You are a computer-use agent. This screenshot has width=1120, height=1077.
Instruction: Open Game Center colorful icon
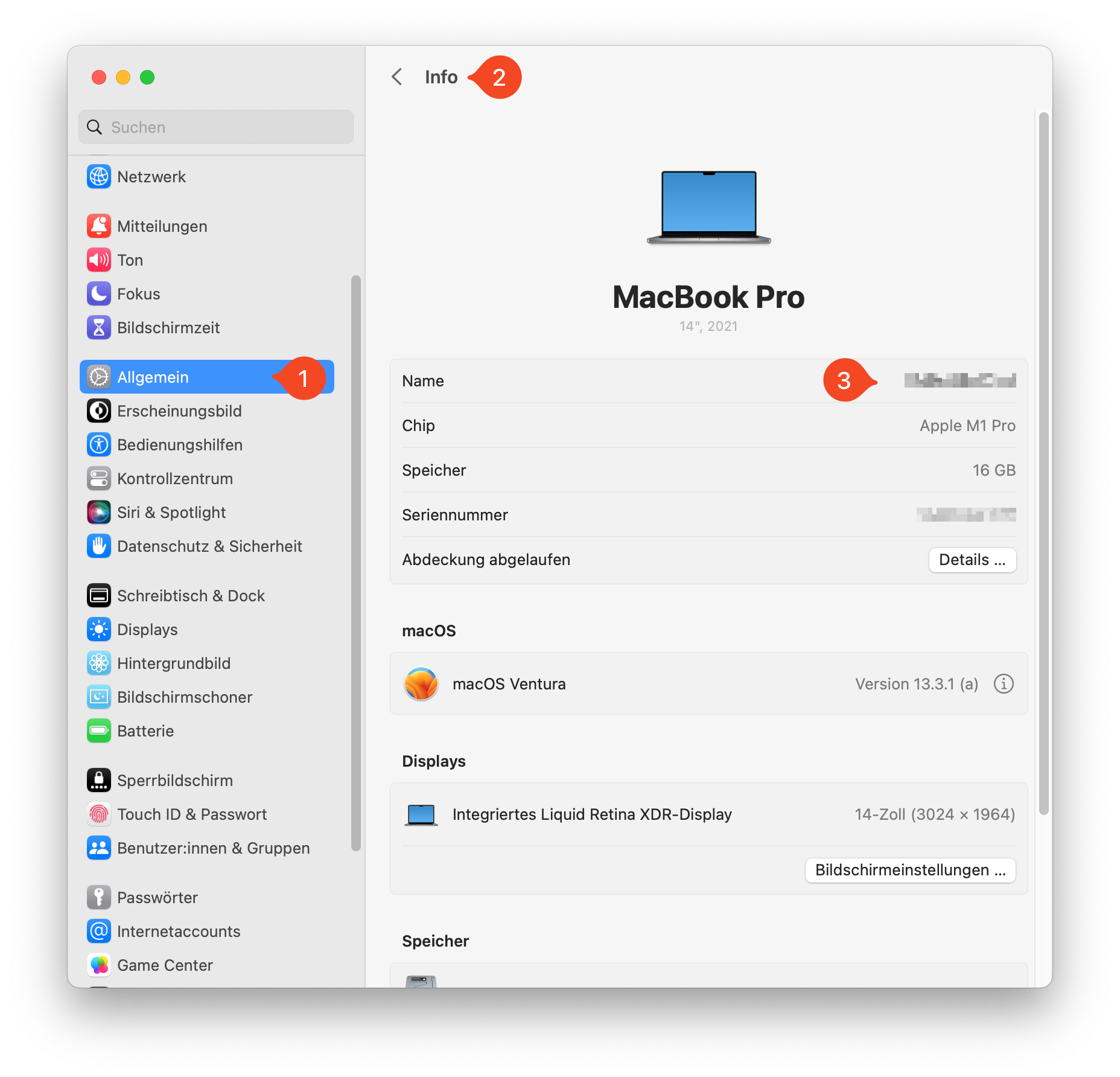click(x=99, y=965)
